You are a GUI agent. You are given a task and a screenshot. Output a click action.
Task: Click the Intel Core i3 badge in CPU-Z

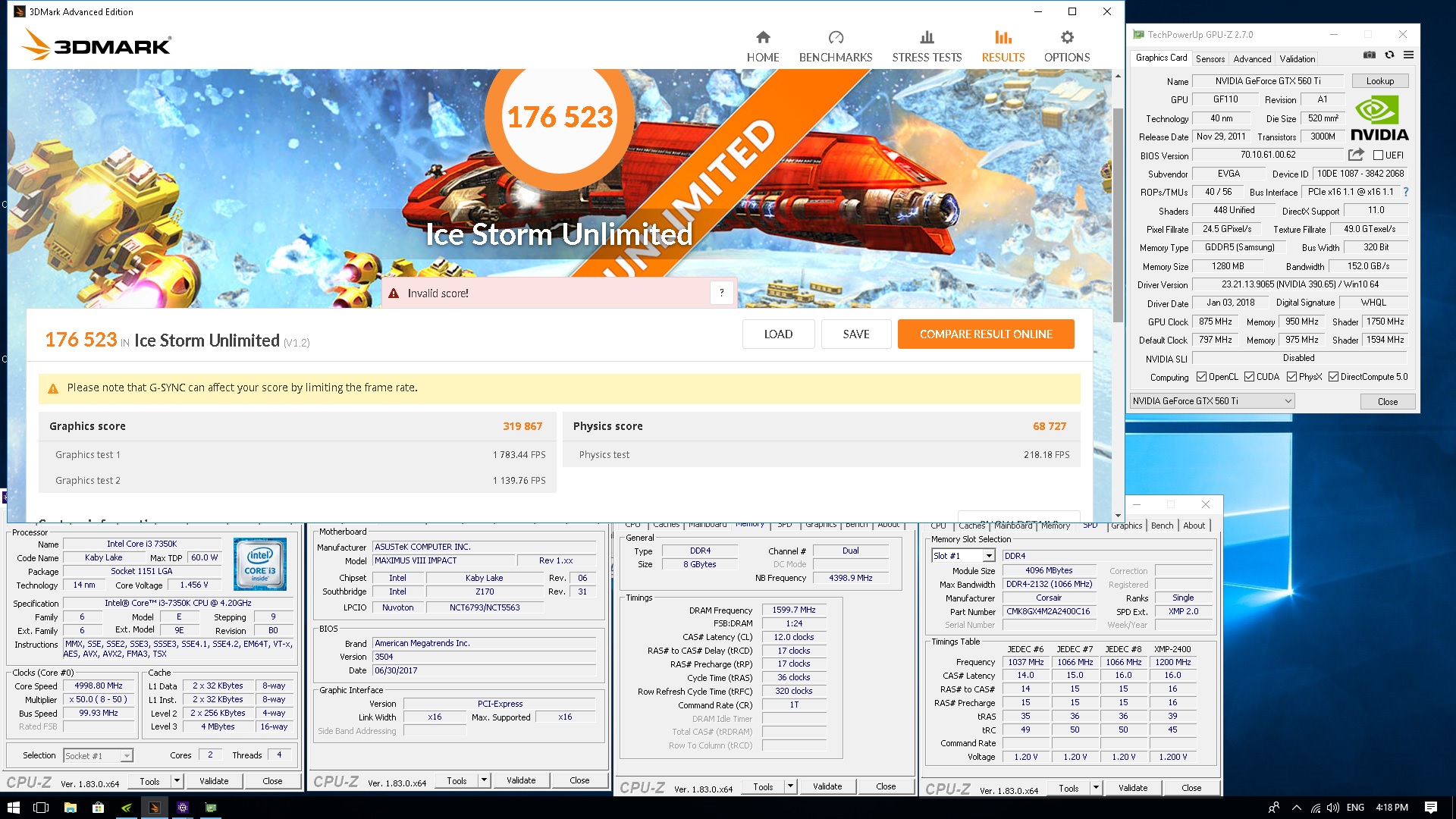pyautogui.click(x=260, y=563)
